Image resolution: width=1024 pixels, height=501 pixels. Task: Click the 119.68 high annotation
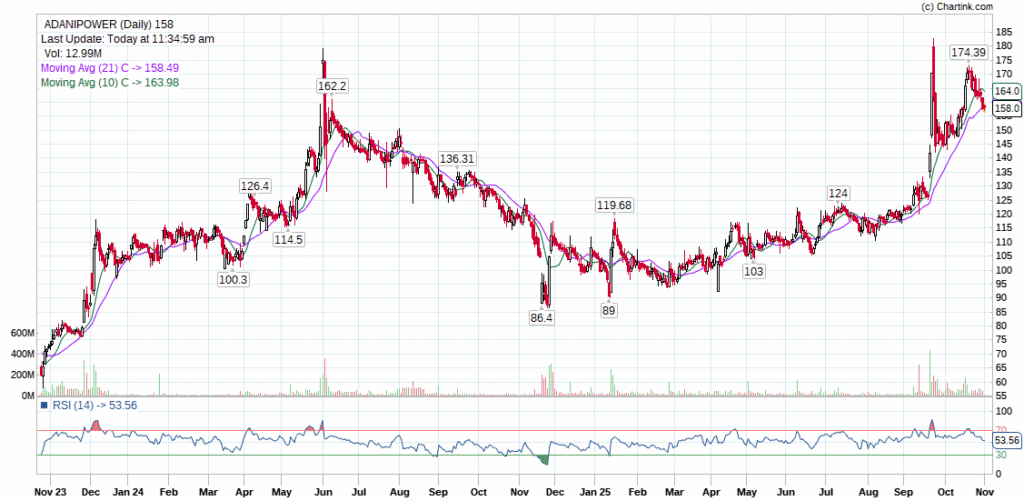click(x=615, y=205)
